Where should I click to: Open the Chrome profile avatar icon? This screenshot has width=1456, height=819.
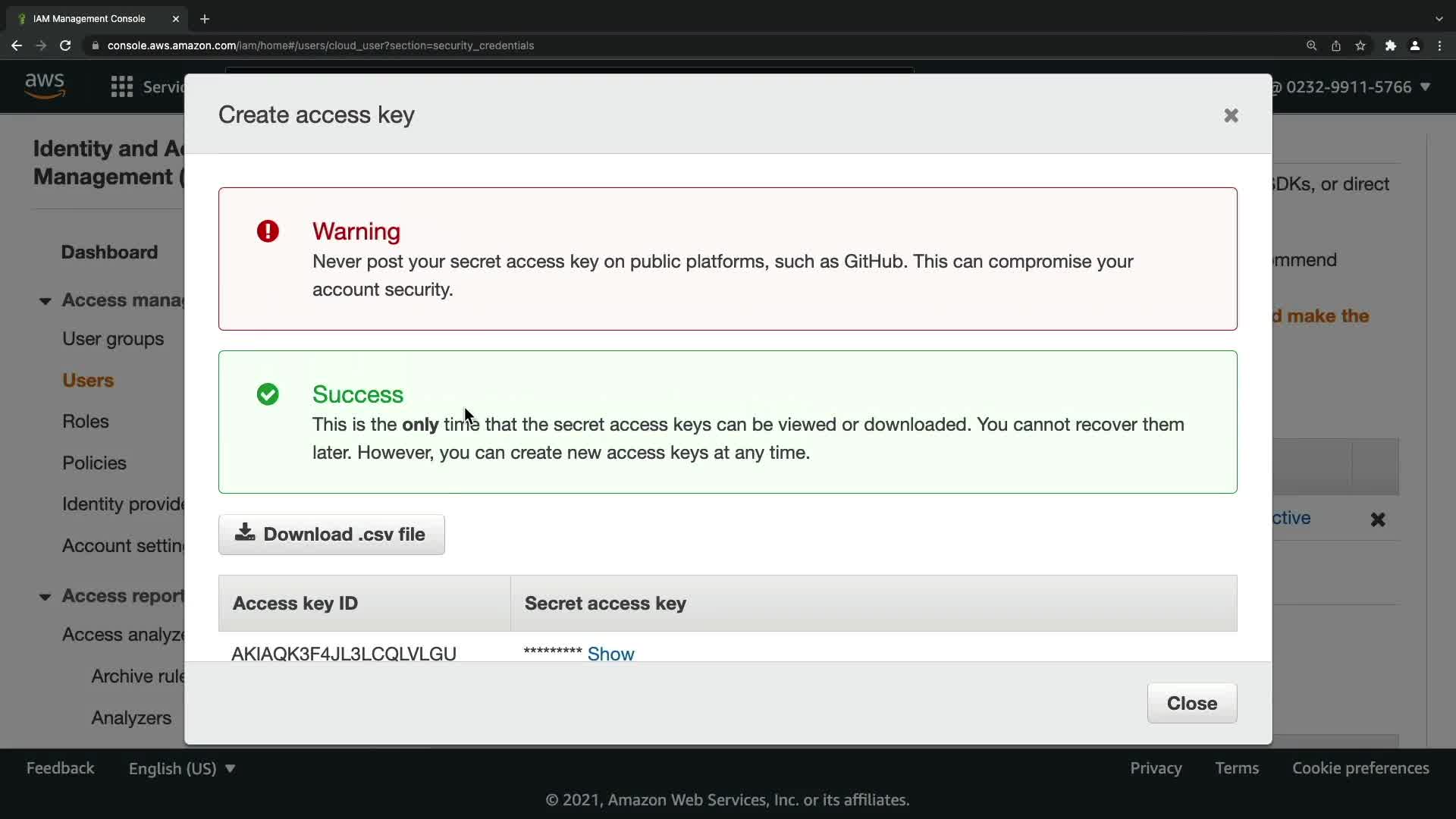(1414, 45)
